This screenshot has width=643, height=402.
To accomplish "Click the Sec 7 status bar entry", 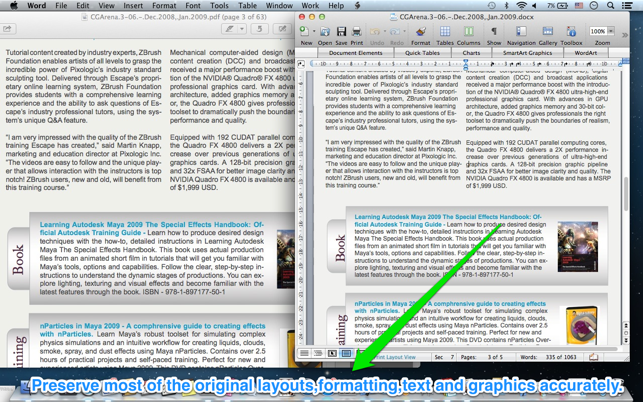I will point(444,357).
